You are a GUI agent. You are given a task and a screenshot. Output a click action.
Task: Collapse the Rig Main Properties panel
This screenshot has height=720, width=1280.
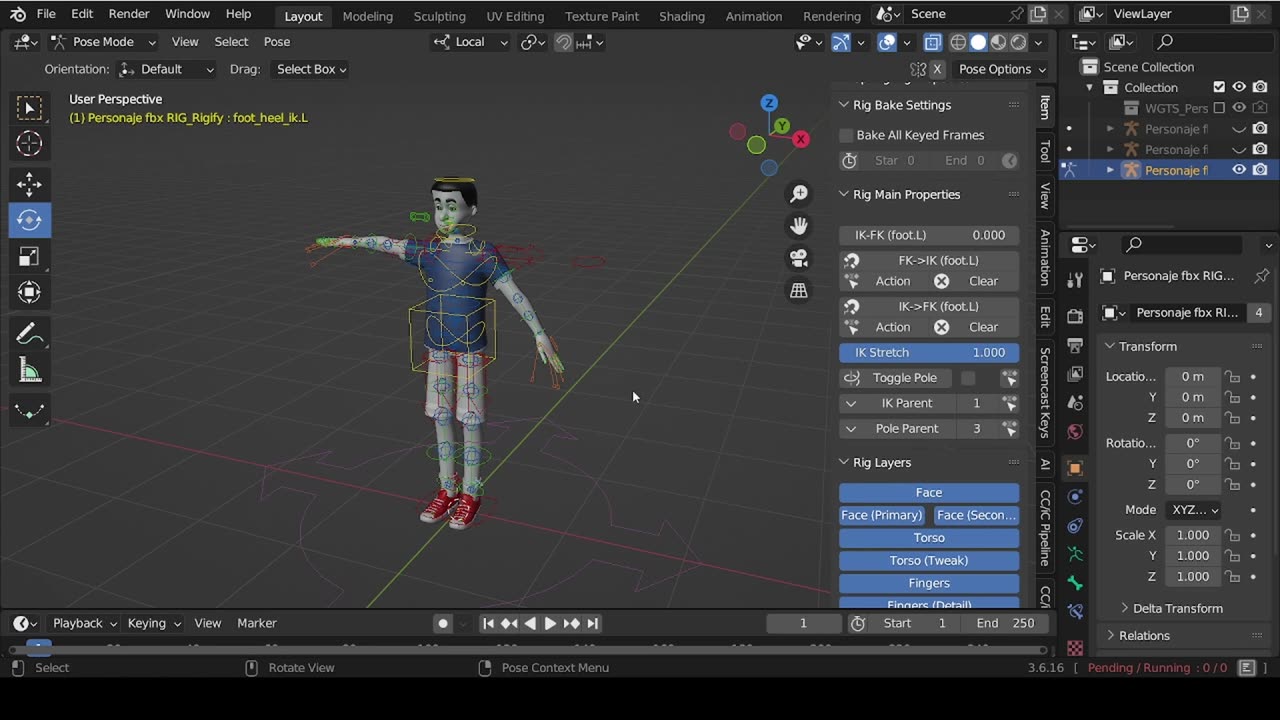[x=843, y=194]
